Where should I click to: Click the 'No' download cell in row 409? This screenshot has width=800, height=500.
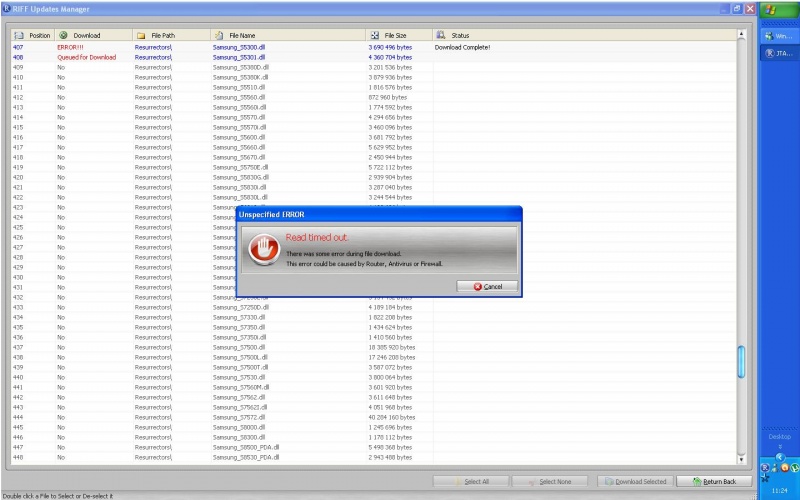pyautogui.click(x=61, y=67)
